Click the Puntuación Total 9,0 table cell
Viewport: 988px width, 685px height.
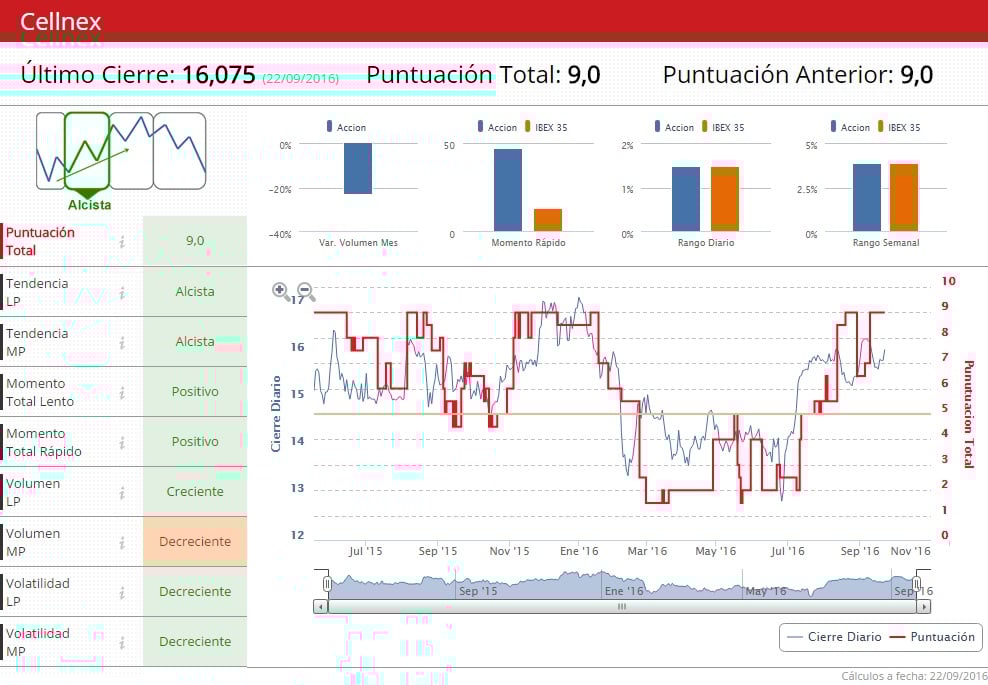(x=195, y=241)
